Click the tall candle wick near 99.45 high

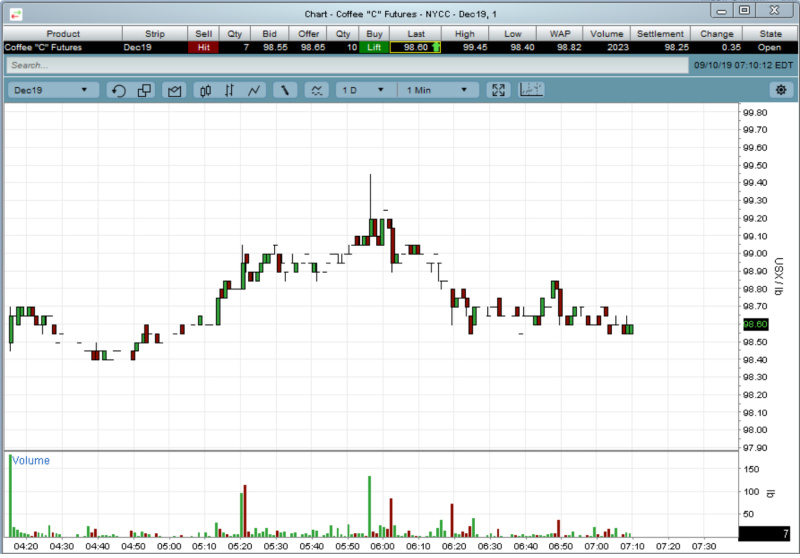point(370,196)
